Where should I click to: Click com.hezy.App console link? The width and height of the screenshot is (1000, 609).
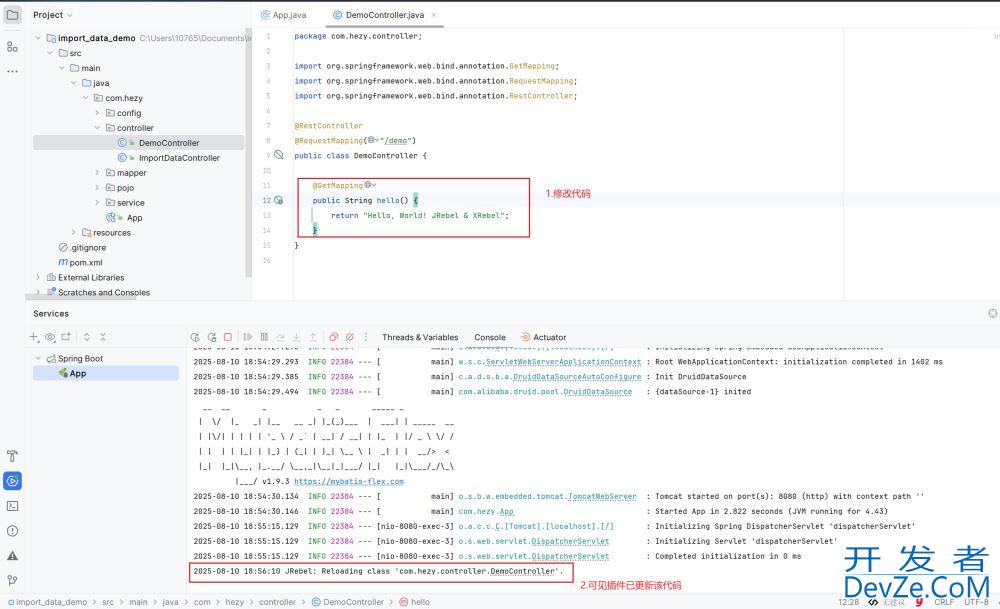[x=486, y=511]
